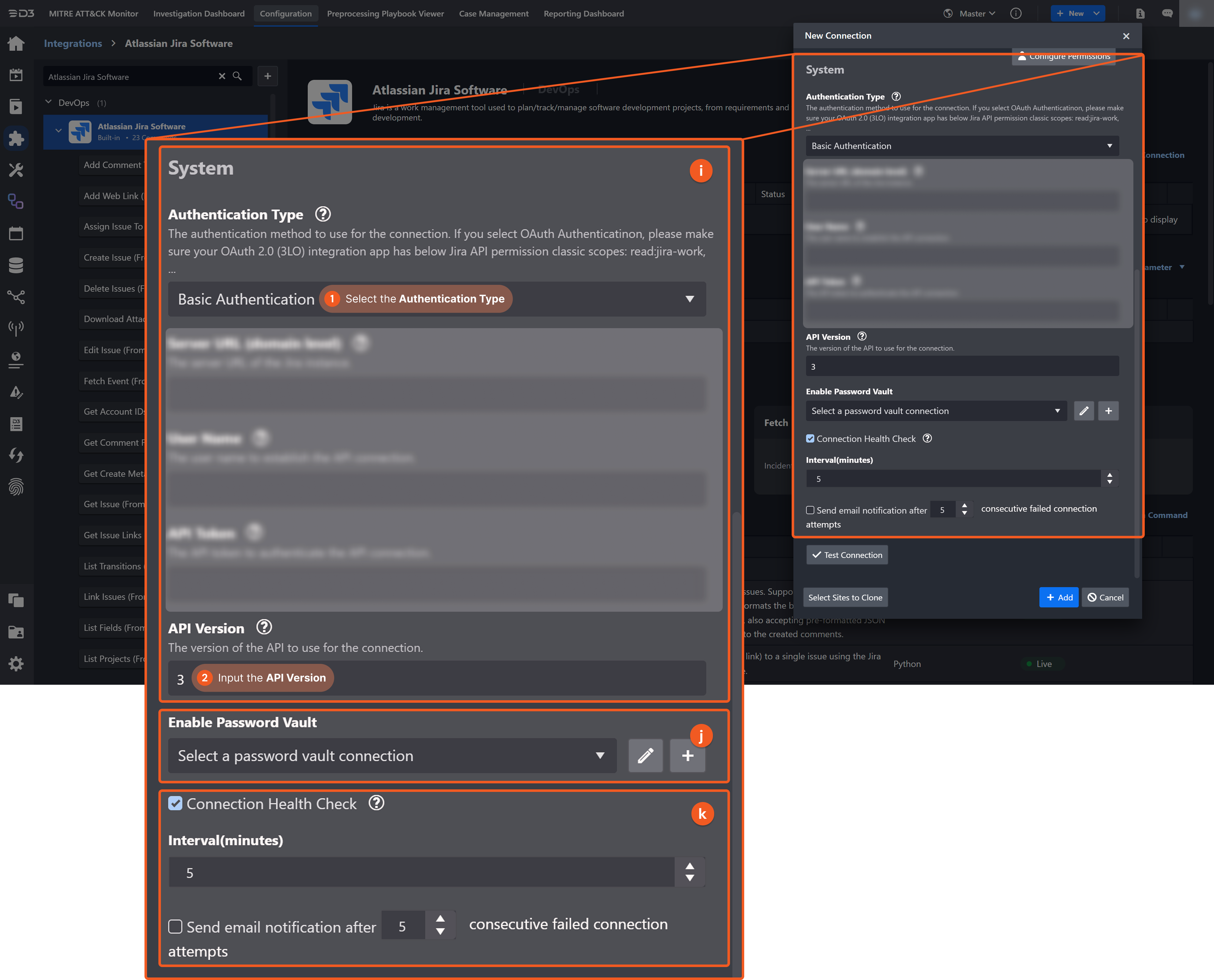Open the fingerprint icon in sidebar
Viewport: 1214px width, 980px height.
click(x=16, y=487)
